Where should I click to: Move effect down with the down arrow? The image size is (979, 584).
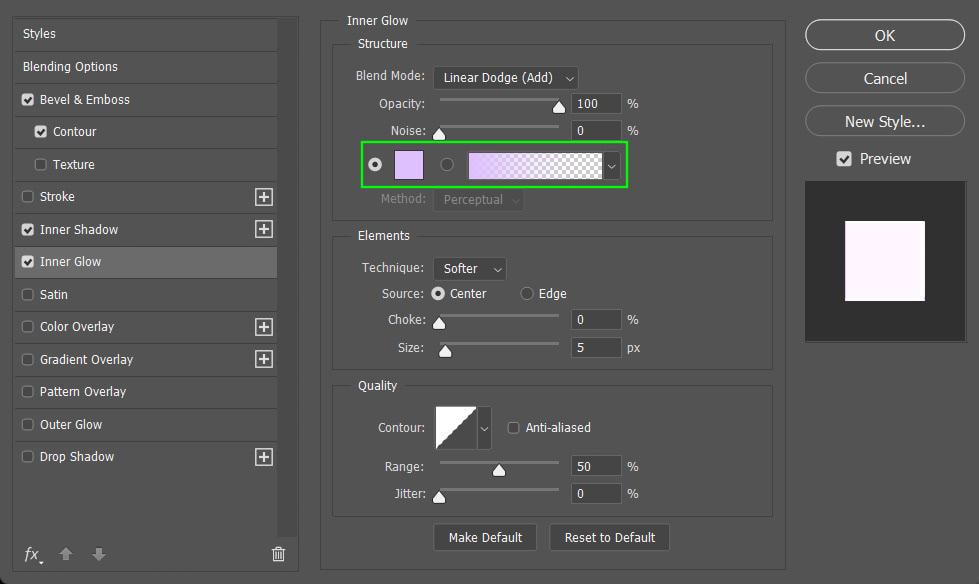coord(99,554)
